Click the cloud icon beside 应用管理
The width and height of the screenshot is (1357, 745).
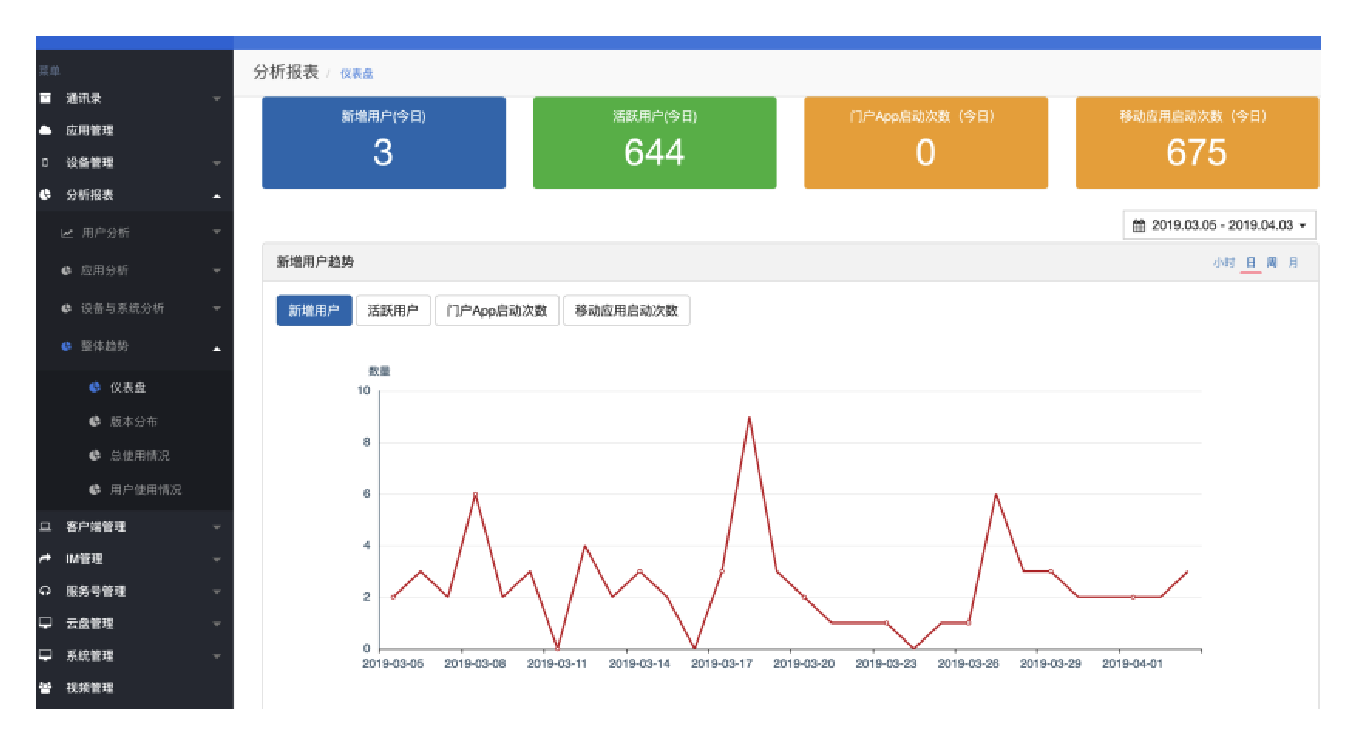click(45, 130)
